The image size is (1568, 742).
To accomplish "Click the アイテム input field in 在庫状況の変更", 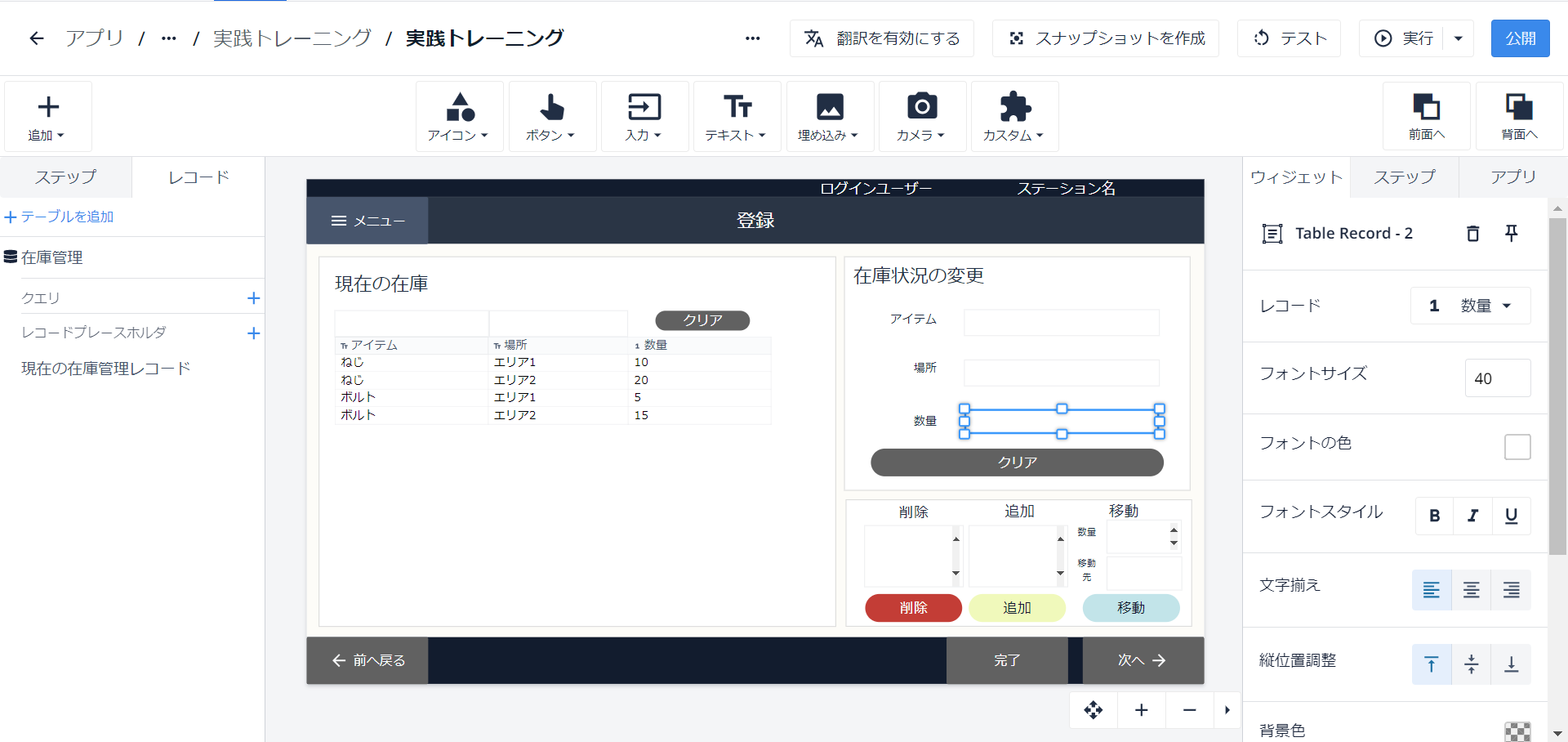I will coord(1062,322).
